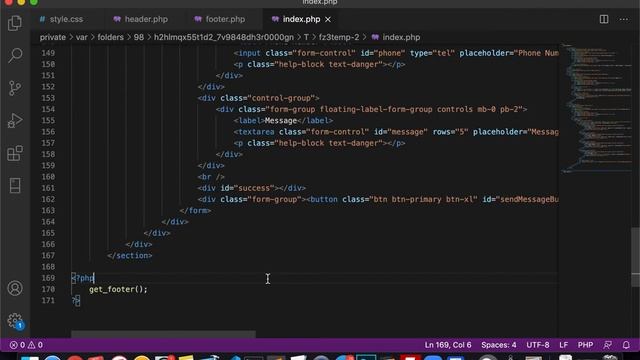Open the Extensions view
Screen dimensions: 640x360
pyautogui.click(x=15, y=153)
